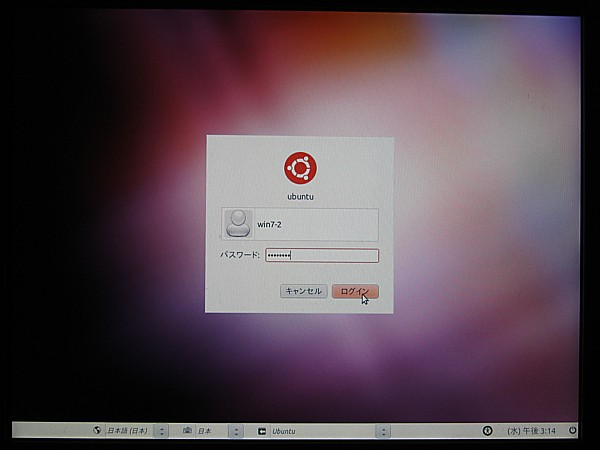This screenshot has height=450, width=600.
Task: Click the (水) 午後 3:14 clock
Action: pyautogui.click(x=532, y=431)
